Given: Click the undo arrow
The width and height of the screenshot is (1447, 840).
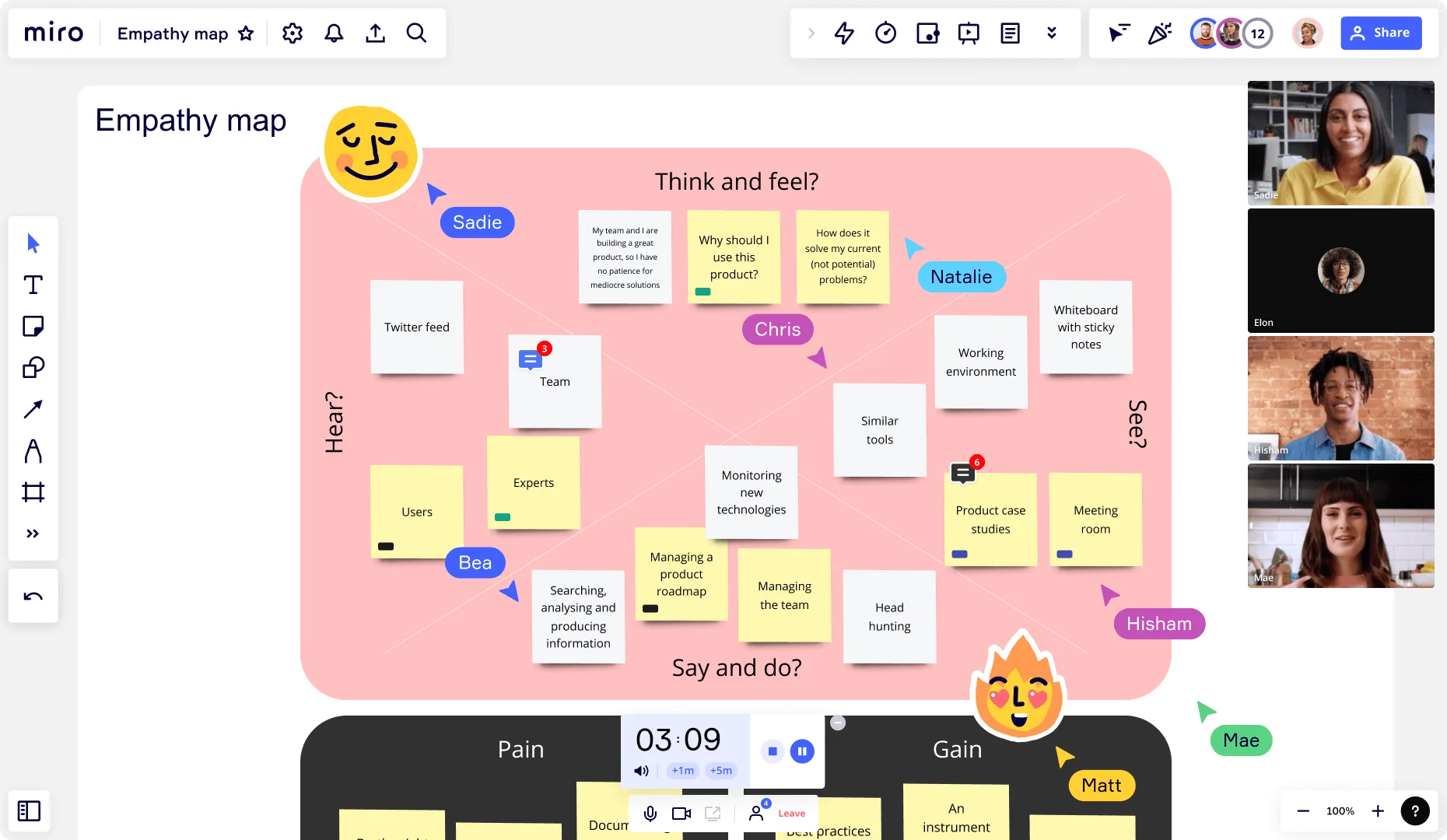Looking at the screenshot, I should (x=33, y=597).
